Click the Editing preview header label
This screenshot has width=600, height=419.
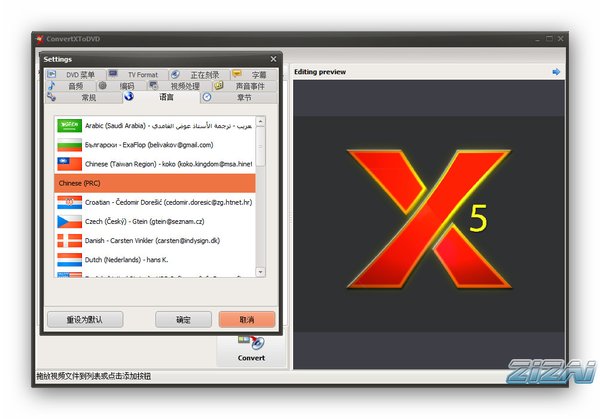tap(320, 72)
